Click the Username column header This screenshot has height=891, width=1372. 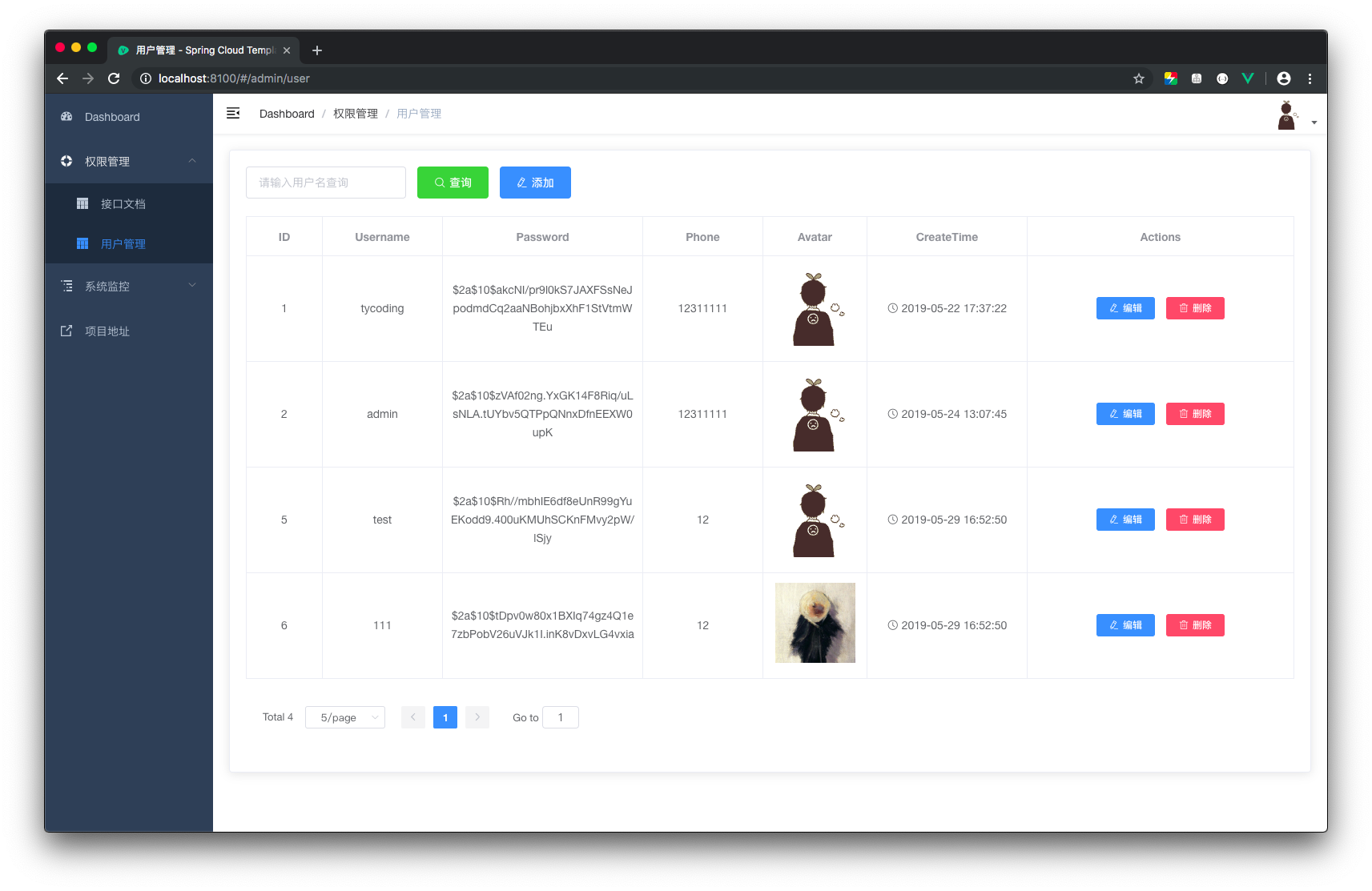coord(382,237)
